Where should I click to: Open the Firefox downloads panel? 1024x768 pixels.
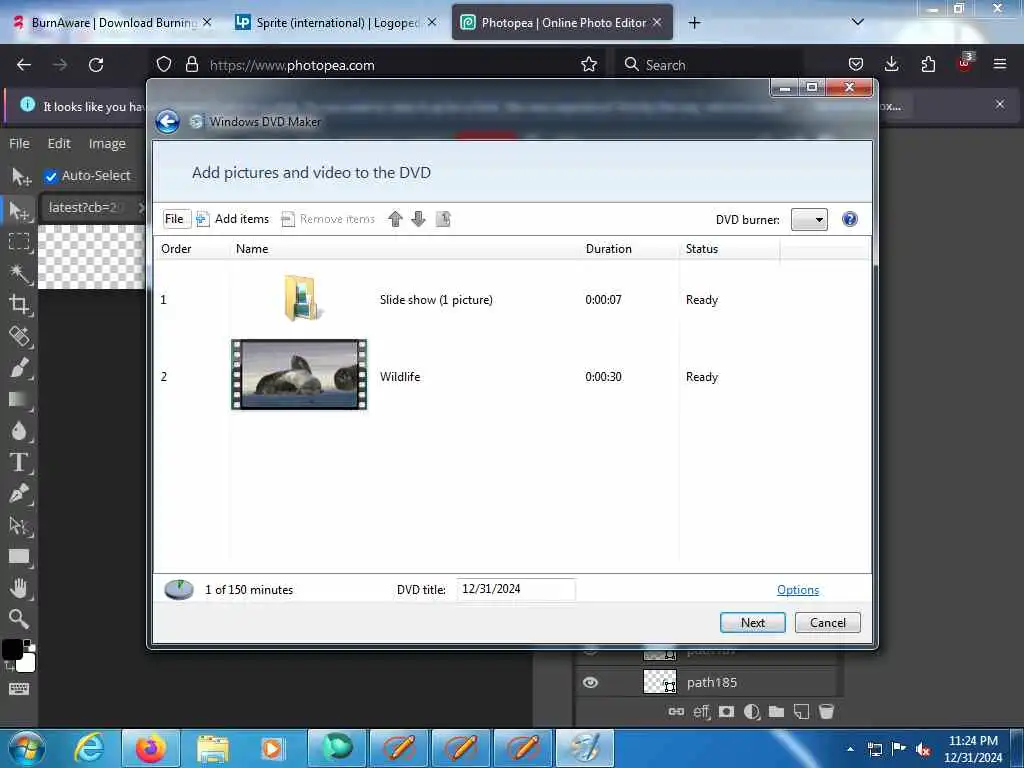click(891, 64)
